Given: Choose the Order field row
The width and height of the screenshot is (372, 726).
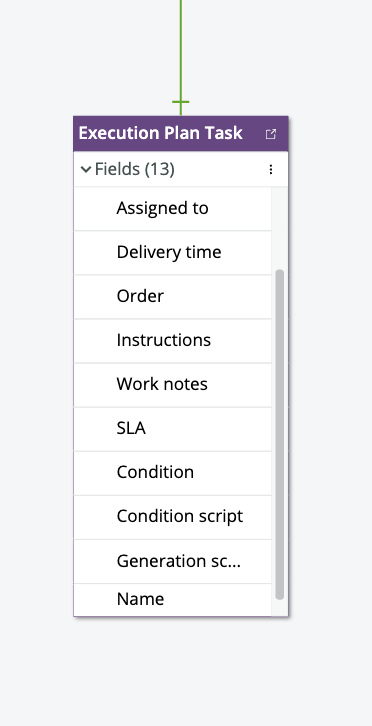Looking at the screenshot, I should (x=172, y=296).
